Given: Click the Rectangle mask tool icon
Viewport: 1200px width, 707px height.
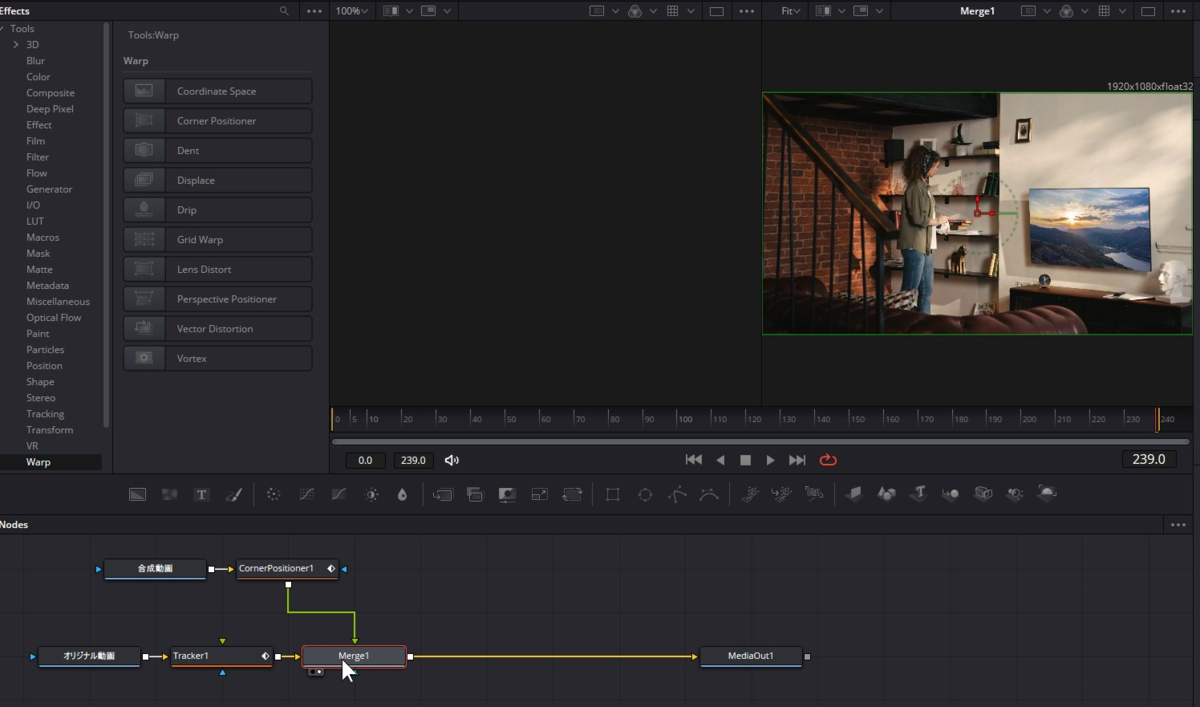Looking at the screenshot, I should click(x=613, y=494).
